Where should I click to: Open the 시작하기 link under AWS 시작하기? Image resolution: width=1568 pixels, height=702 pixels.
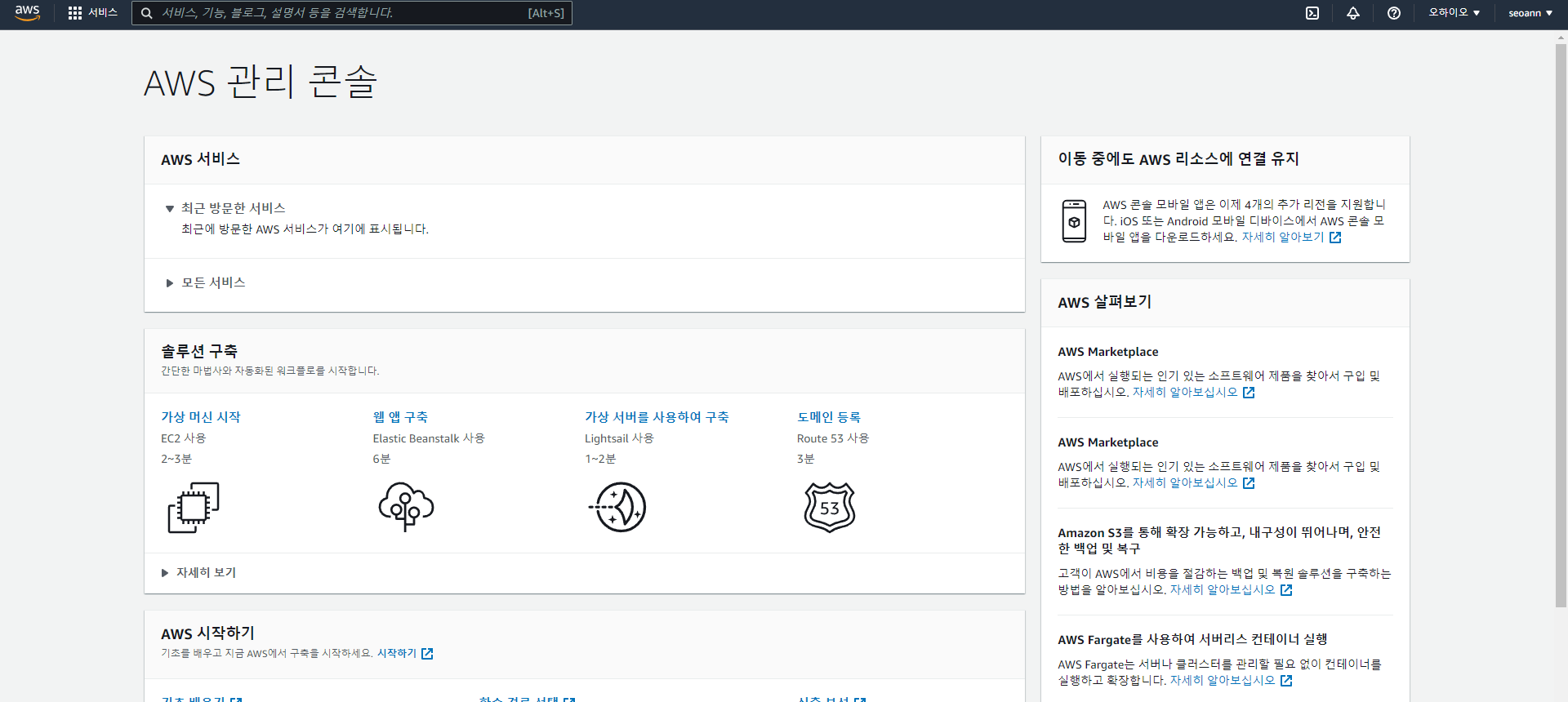(x=397, y=654)
